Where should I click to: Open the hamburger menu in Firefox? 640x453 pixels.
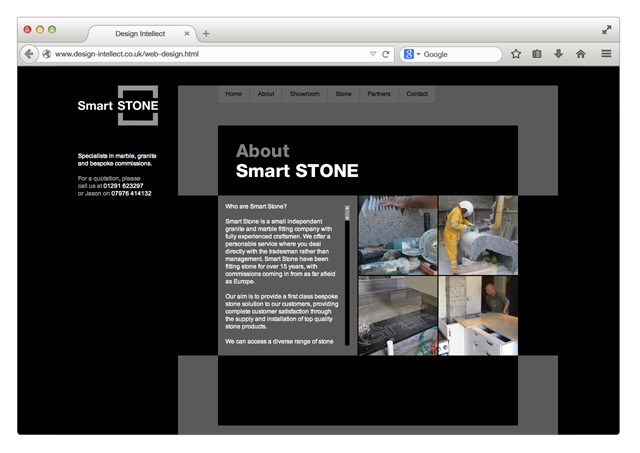[x=606, y=54]
